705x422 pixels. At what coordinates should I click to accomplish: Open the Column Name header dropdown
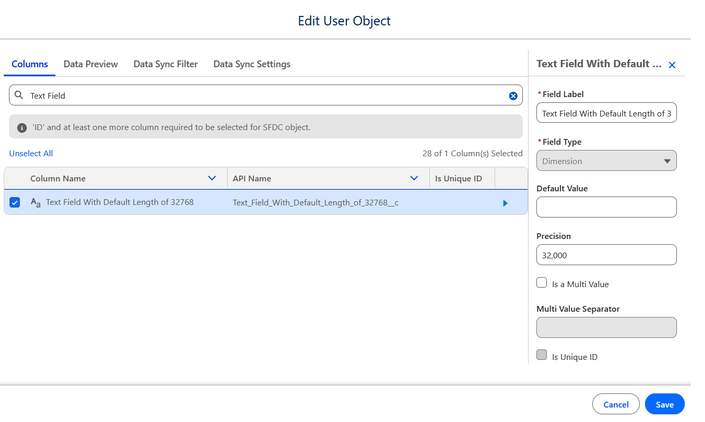click(212, 178)
